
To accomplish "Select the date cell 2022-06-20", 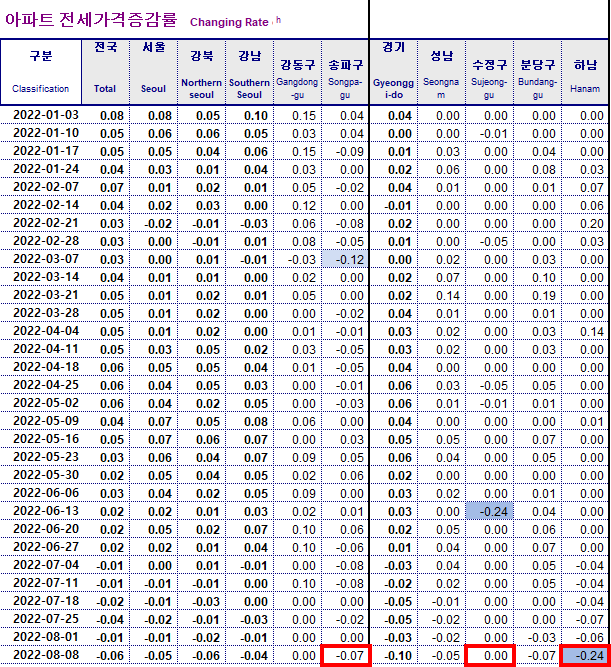I will 46,529.
